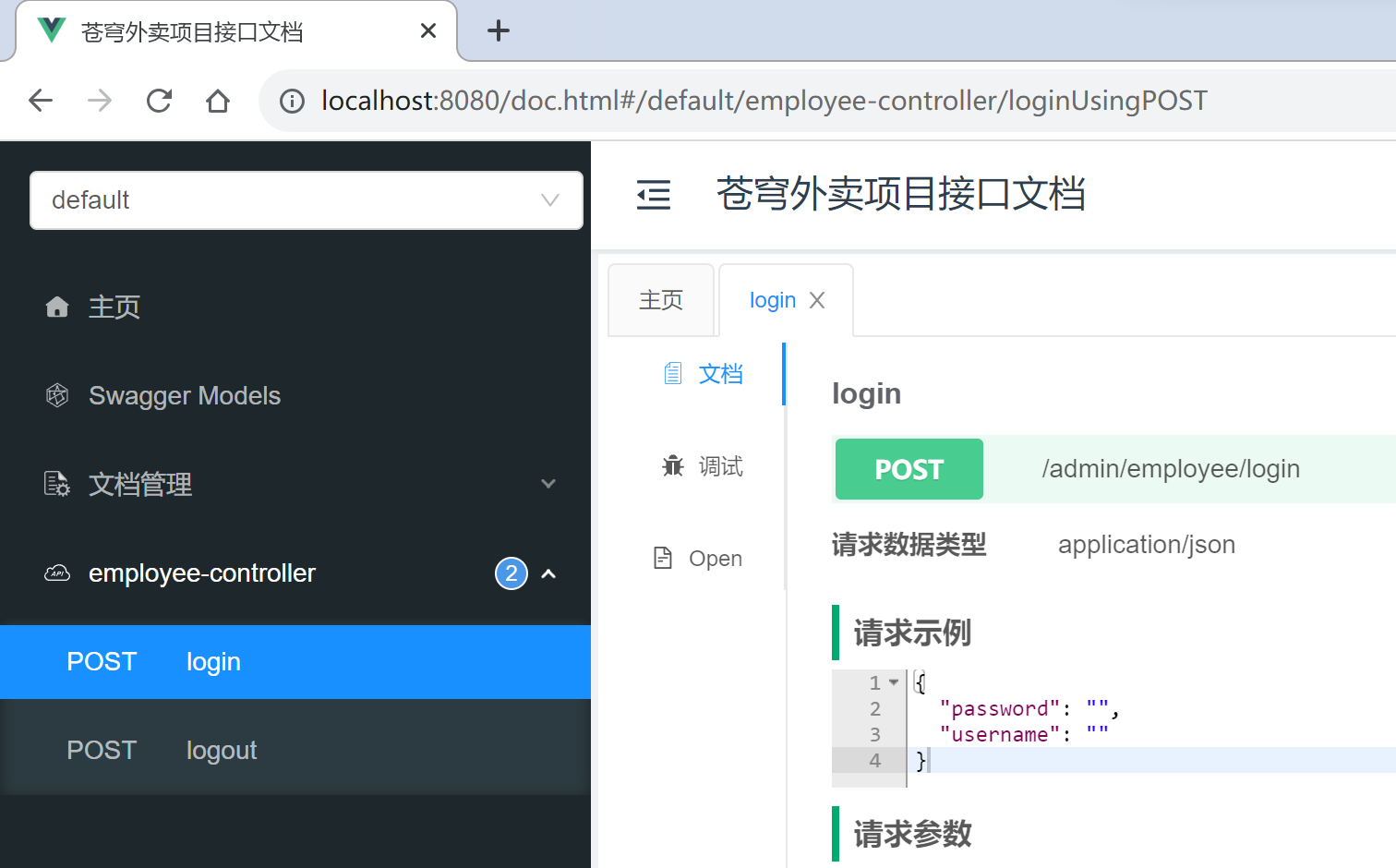Click the sidebar collapse menu icon

pyautogui.click(x=654, y=195)
